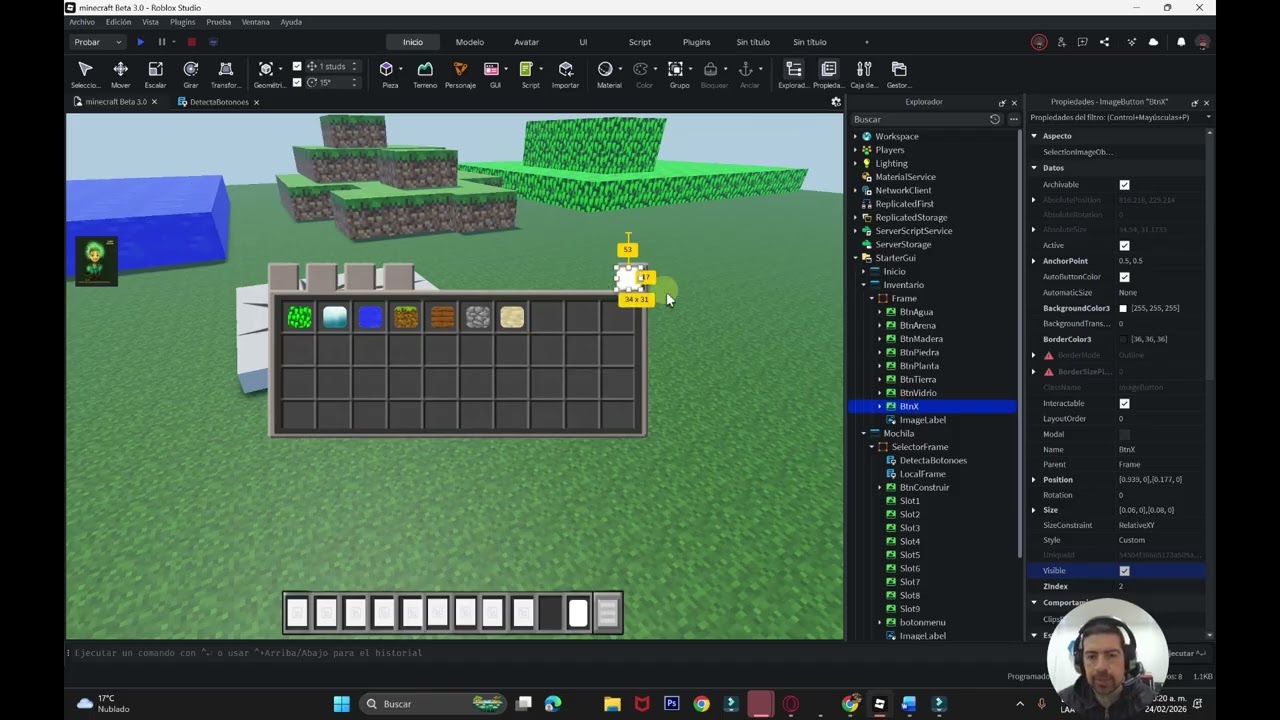1280x720 pixels.
Task: Toggle the Modal property checkbox
Action: pyautogui.click(x=1124, y=434)
